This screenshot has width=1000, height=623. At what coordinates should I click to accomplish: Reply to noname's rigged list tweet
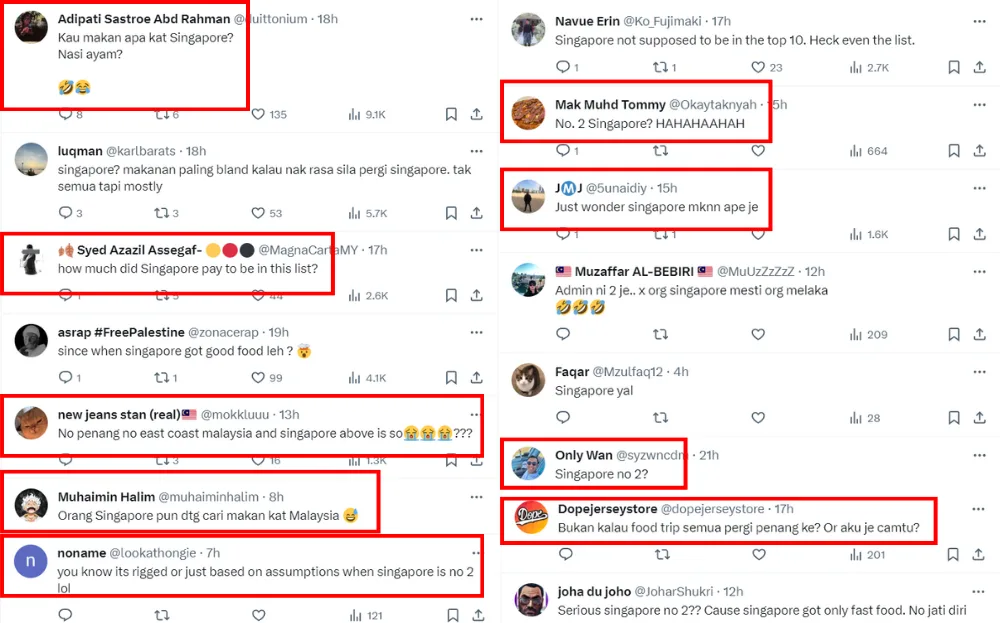(x=65, y=615)
